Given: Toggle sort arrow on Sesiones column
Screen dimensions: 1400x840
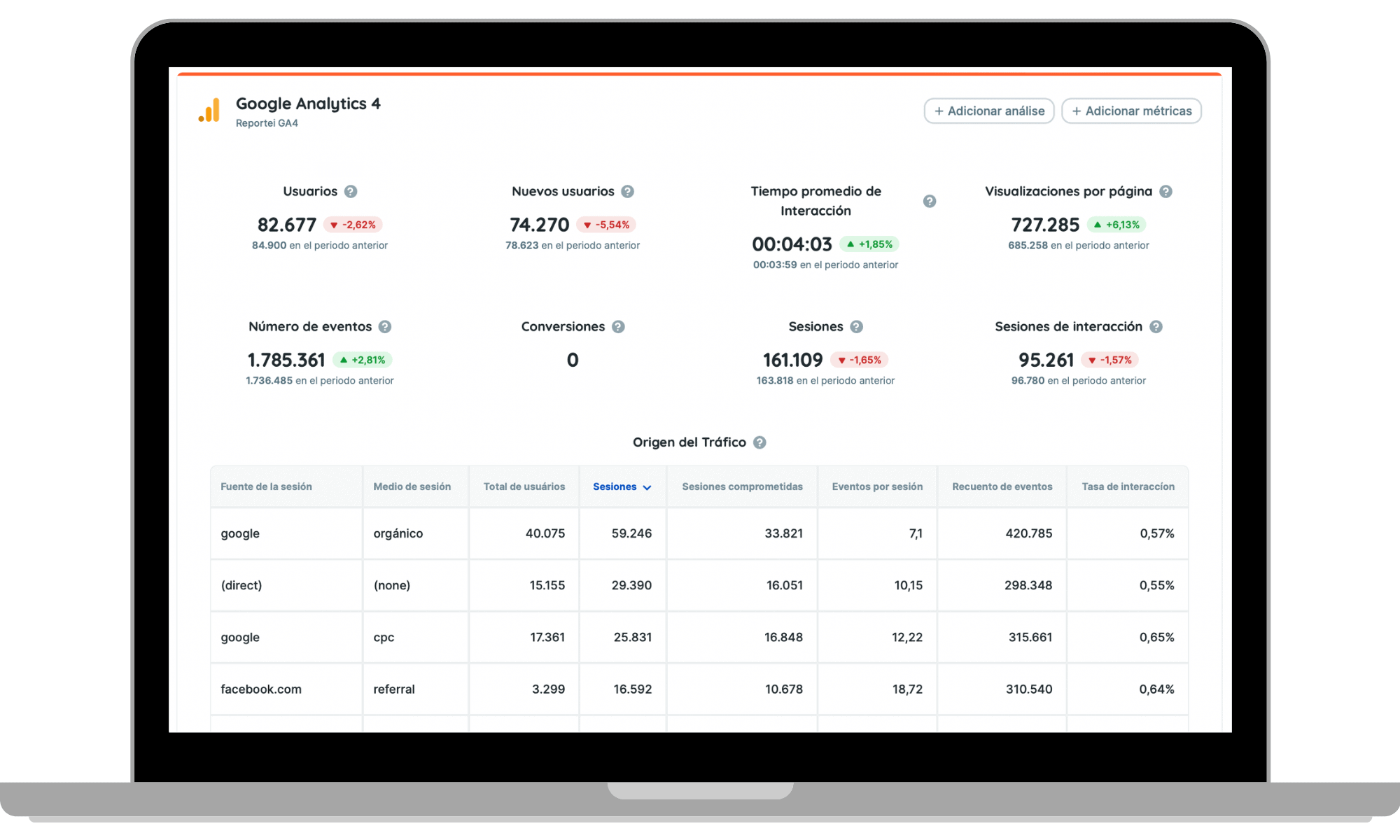Looking at the screenshot, I should pyautogui.click(x=647, y=488).
